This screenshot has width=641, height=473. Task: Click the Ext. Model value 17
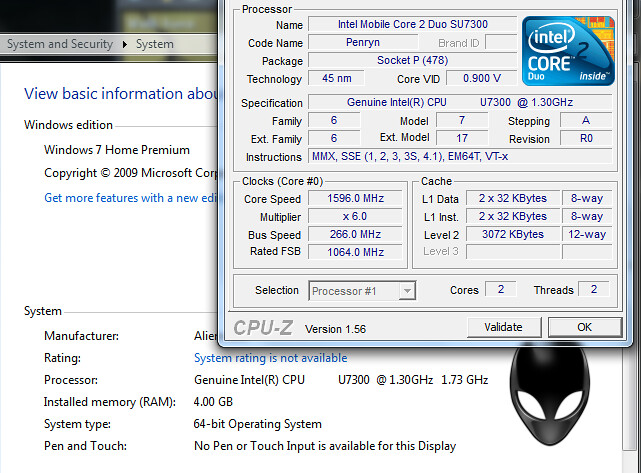[462, 138]
